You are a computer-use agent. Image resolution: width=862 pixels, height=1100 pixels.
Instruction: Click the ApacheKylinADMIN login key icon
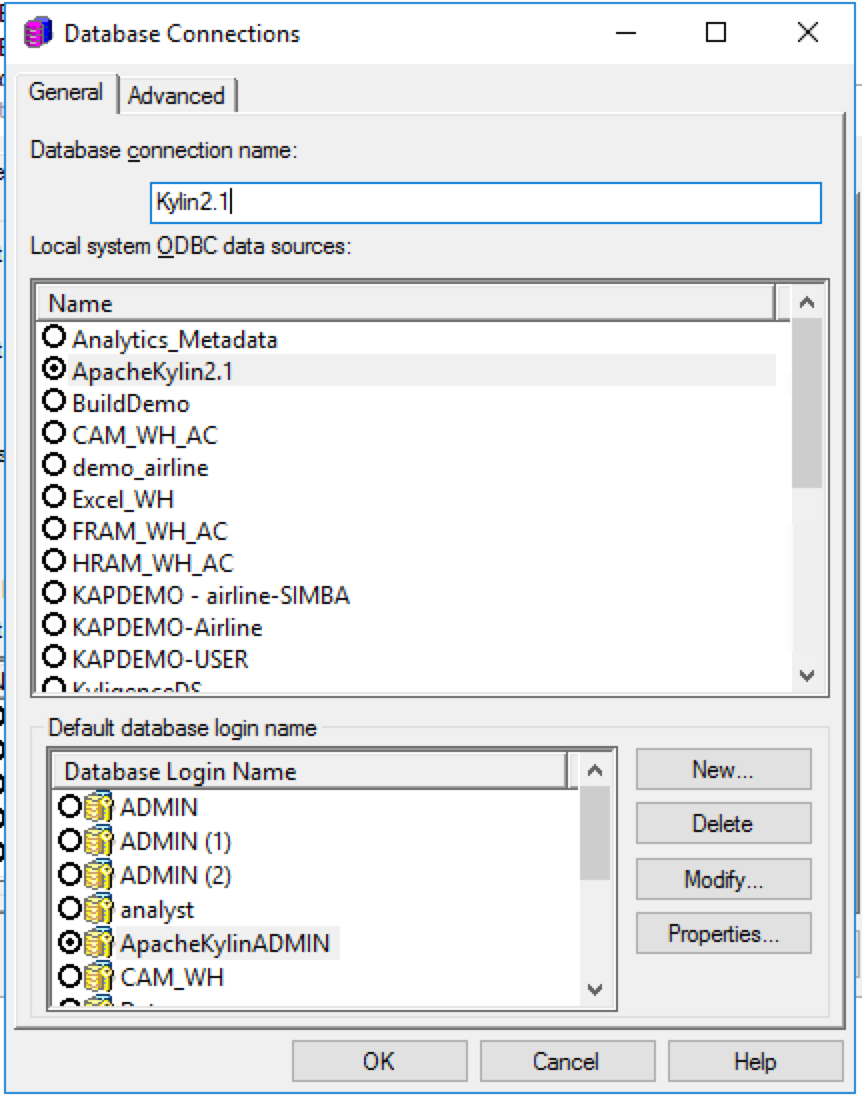100,943
